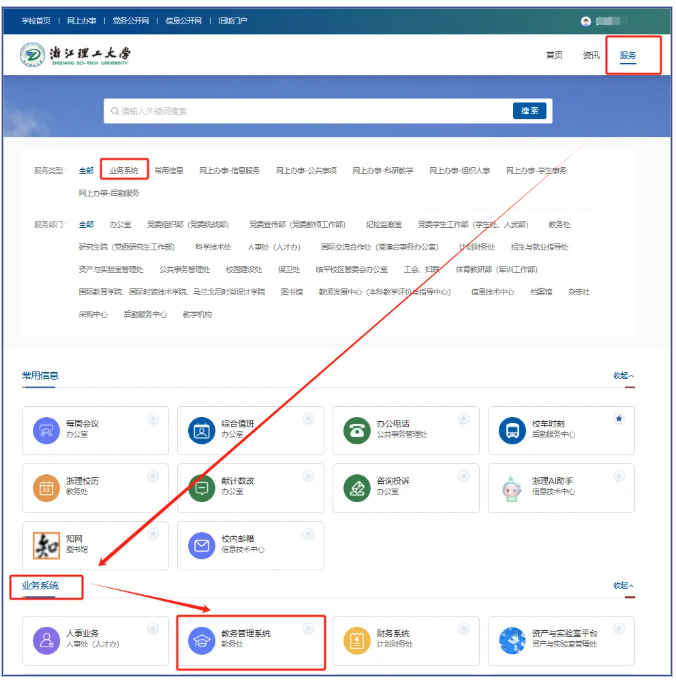Filter service type by 业务系统
The height and width of the screenshot is (683, 676).
pos(124,171)
